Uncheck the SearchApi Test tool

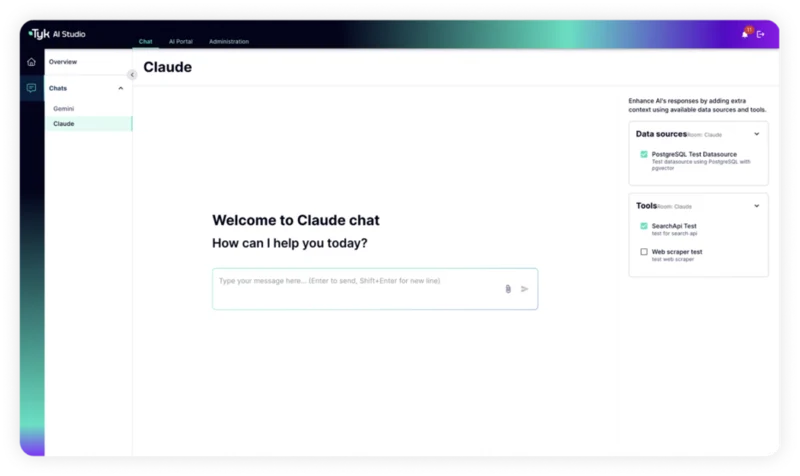tap(644, 226)
